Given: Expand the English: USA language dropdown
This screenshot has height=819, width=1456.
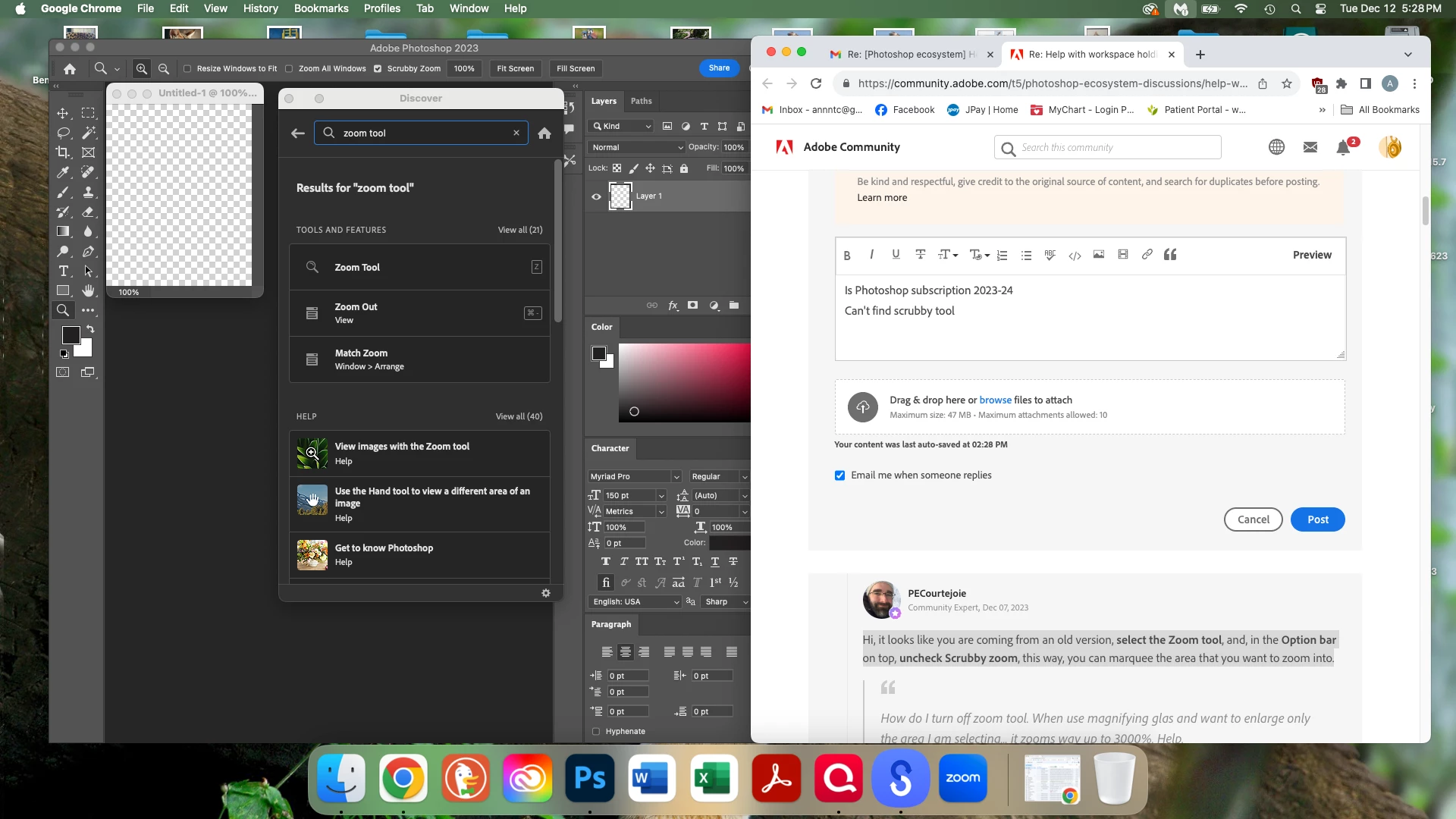Looking at the screenshot, I should click(635, 602).
